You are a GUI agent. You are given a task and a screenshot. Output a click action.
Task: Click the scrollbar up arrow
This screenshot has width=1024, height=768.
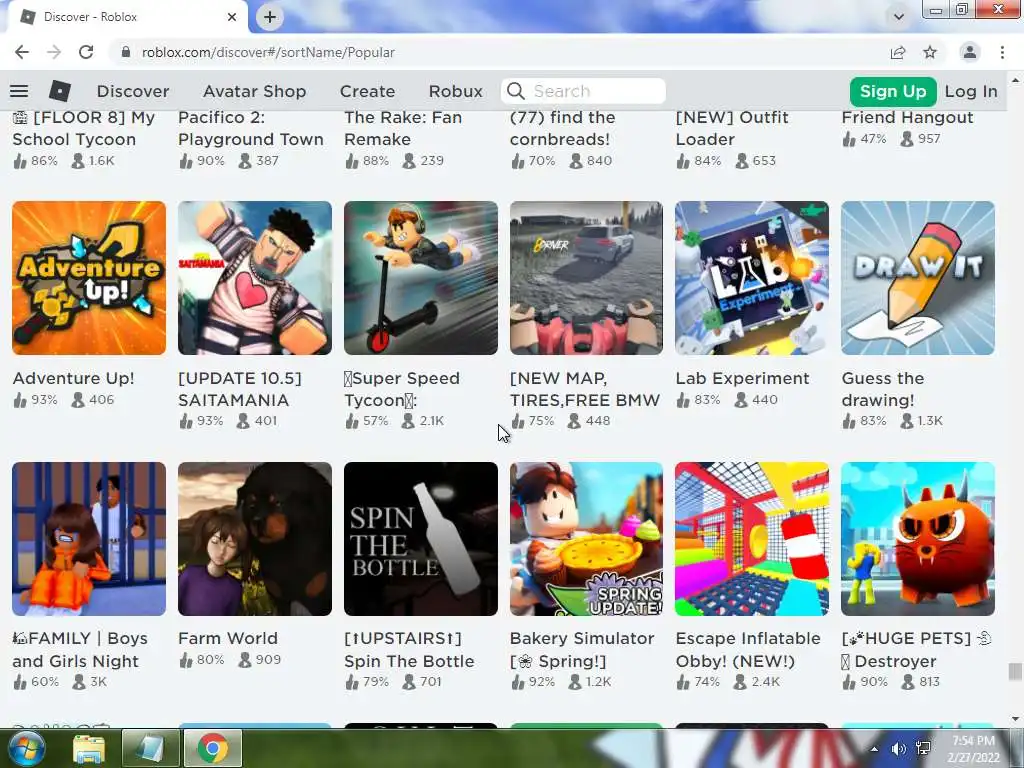click(1014, 80)
